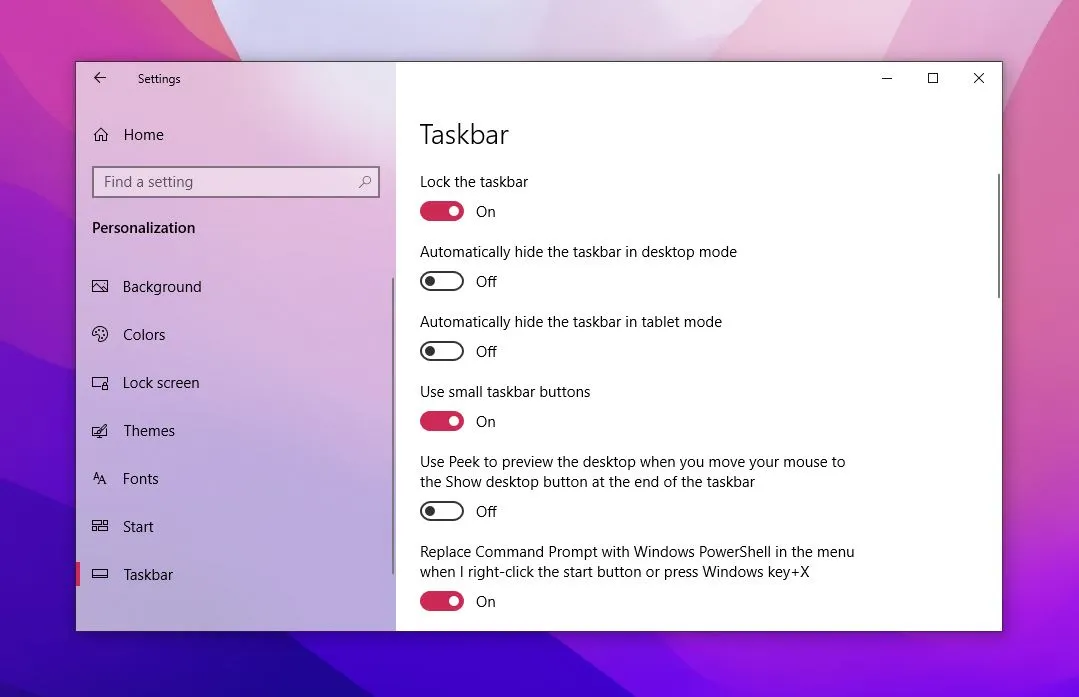Disable PowerShell replacement for Command Prompt

point(442,601)
